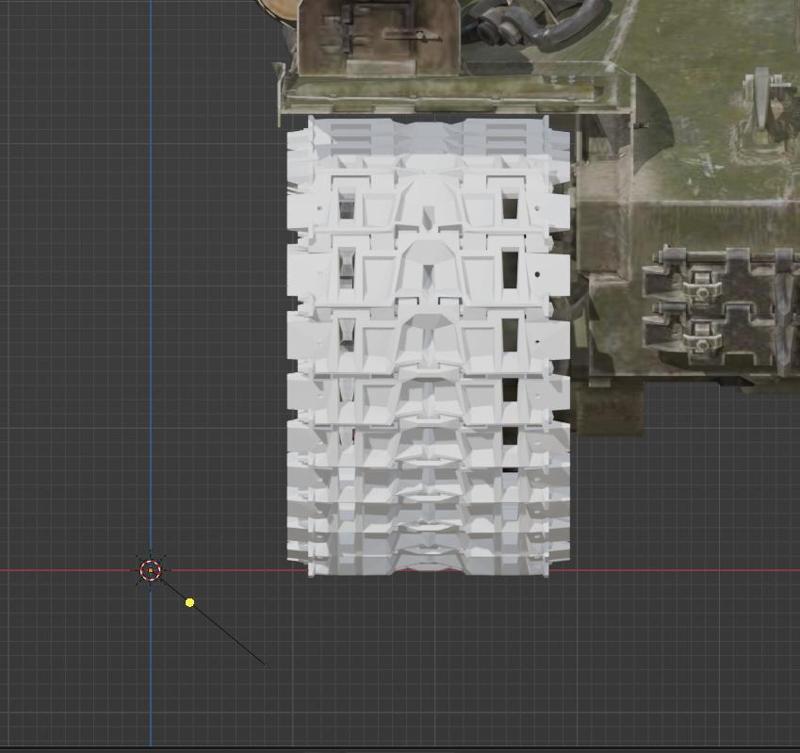Select the black diagonal curve line
This screenshot has height=753, width=800.
[x=214, y=622]
